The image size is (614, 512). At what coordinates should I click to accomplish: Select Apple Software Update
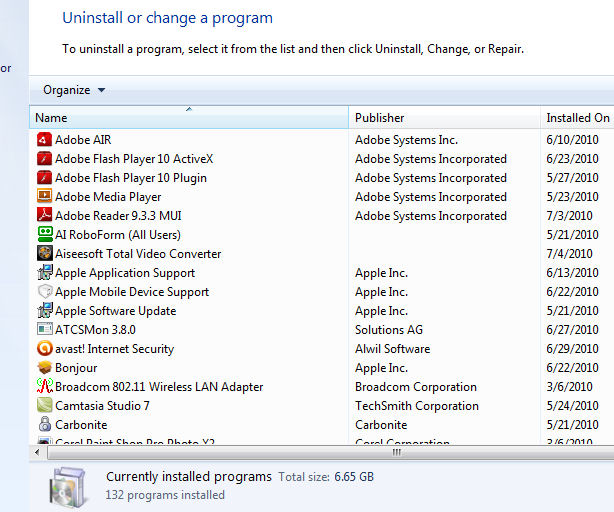[x=116, y=311]
